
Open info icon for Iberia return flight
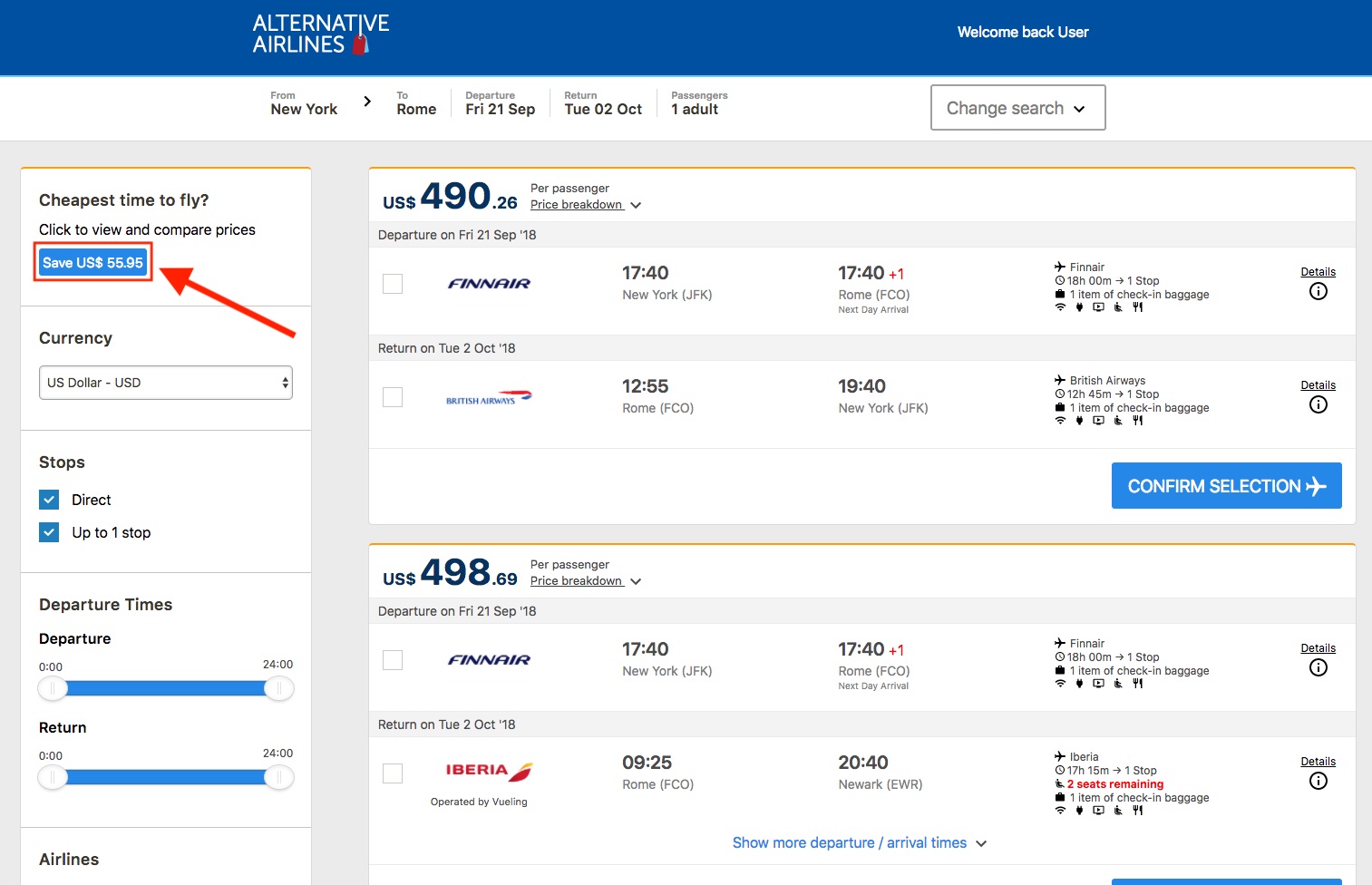(x=1318, y=781)
